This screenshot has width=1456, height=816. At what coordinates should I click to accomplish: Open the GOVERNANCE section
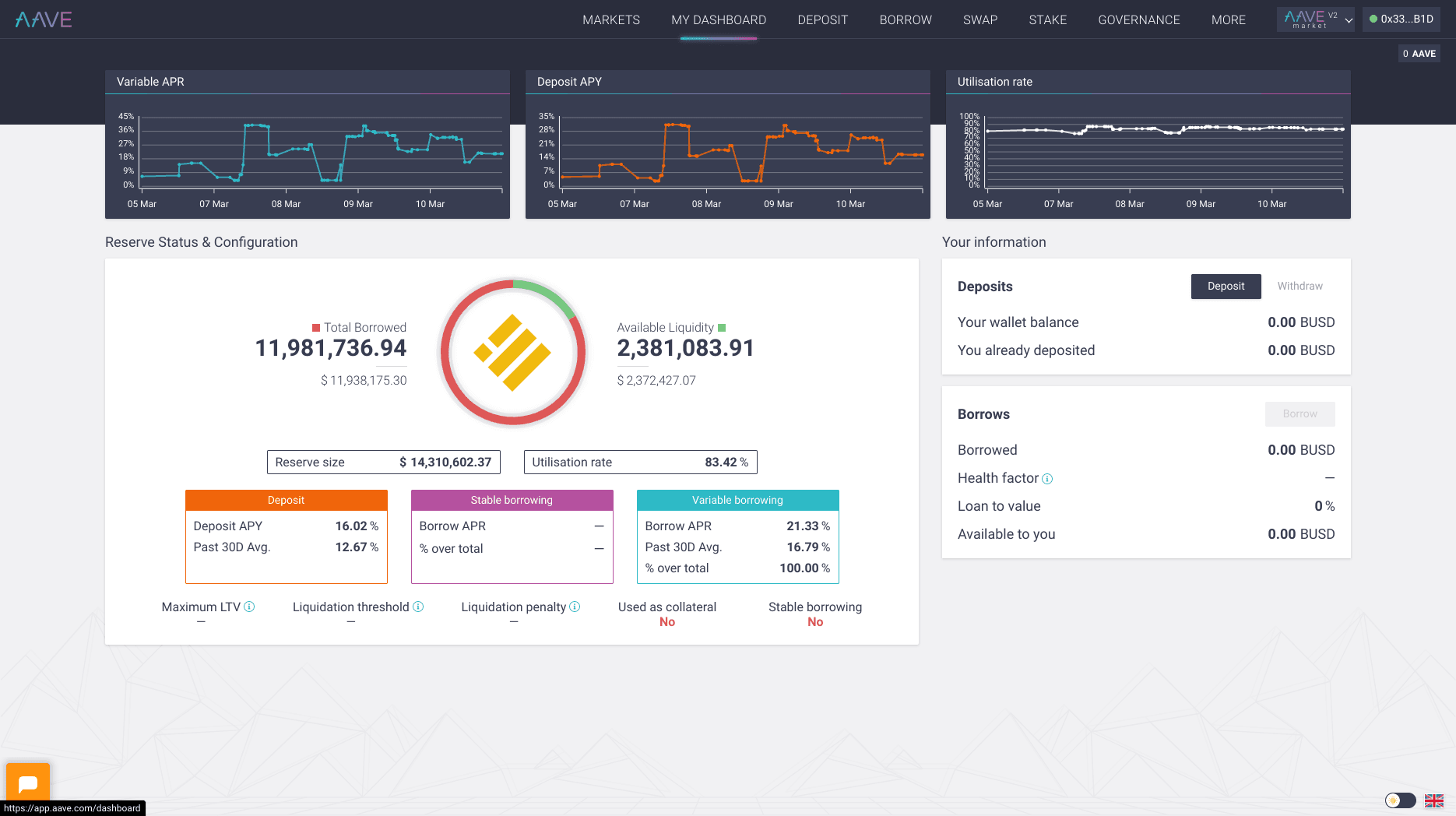[1138, 19]
